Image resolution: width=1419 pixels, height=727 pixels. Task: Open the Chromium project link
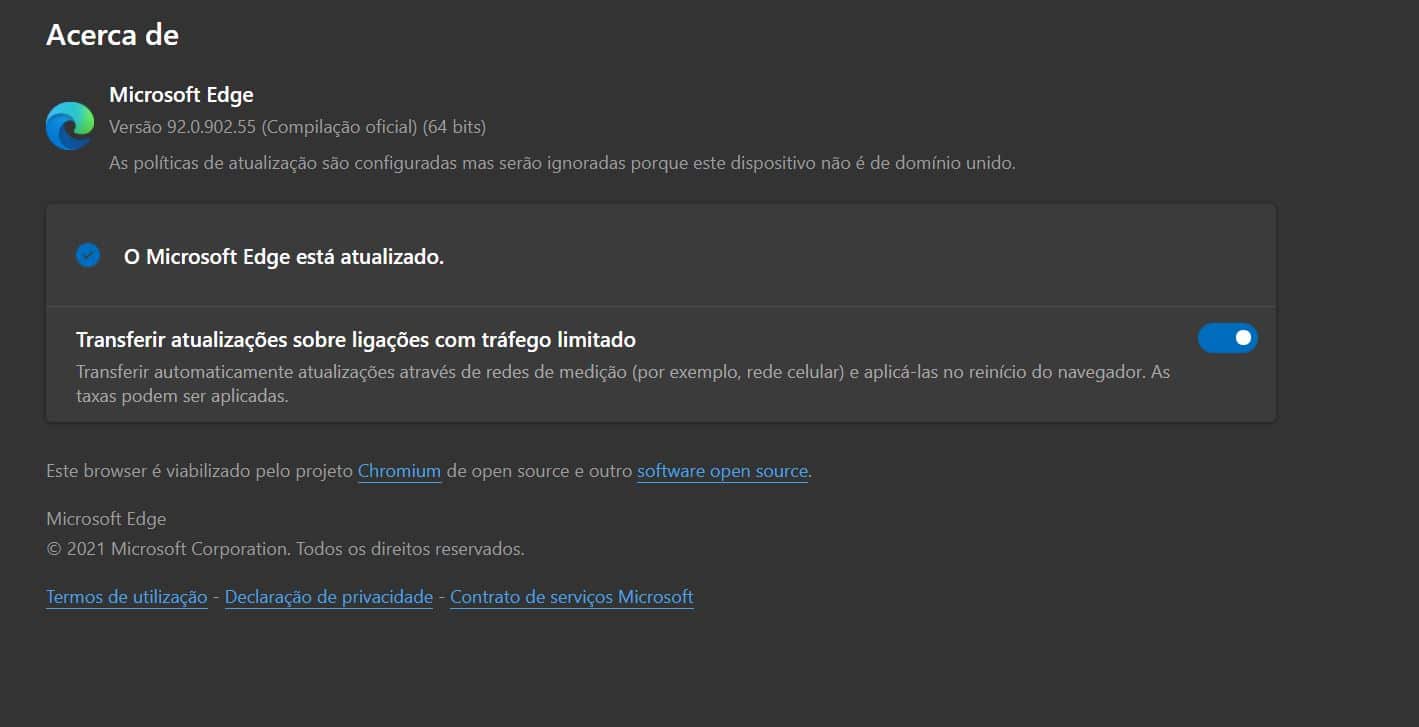(399, 471)
